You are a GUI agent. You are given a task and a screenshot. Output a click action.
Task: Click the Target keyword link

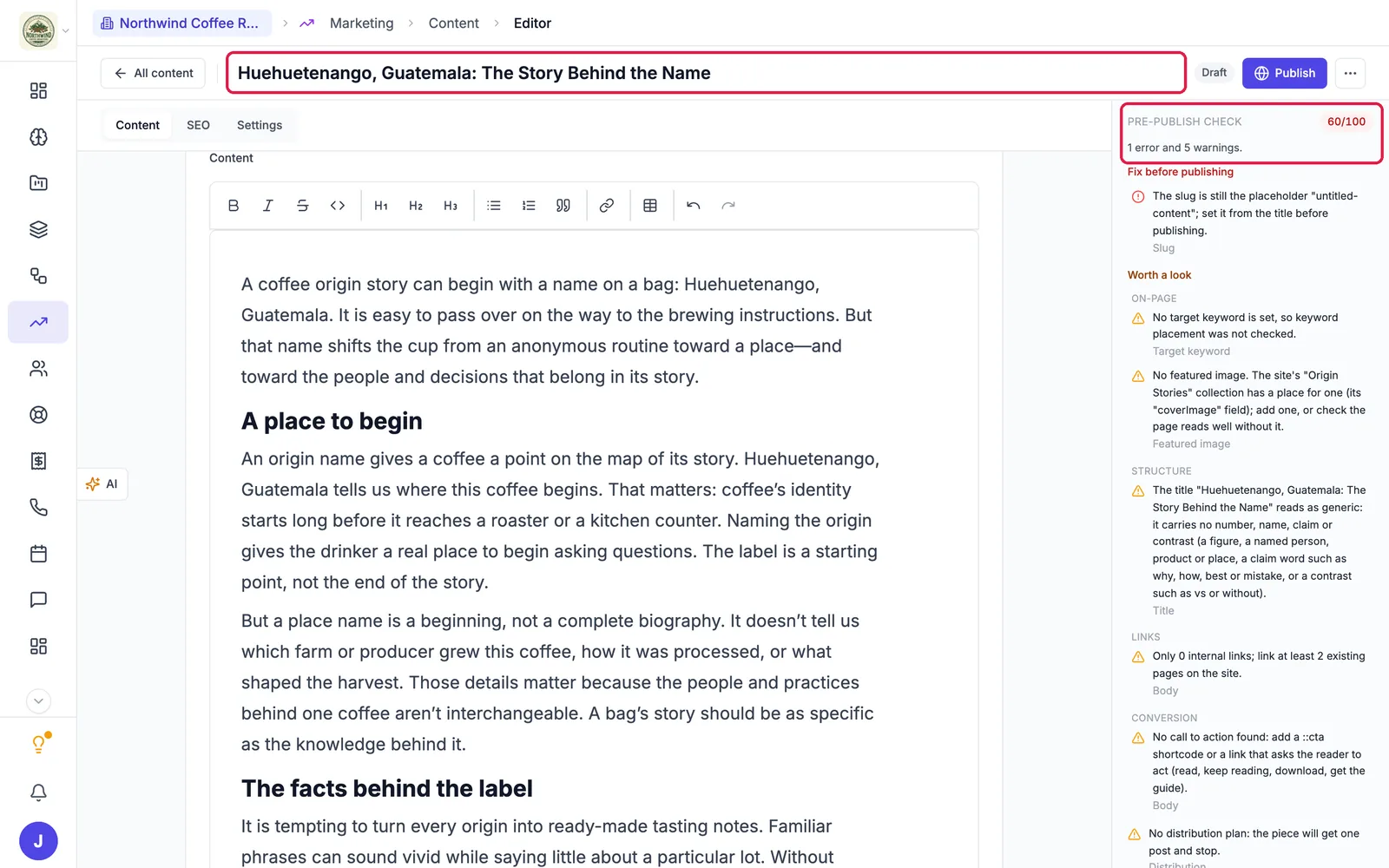1191,352
